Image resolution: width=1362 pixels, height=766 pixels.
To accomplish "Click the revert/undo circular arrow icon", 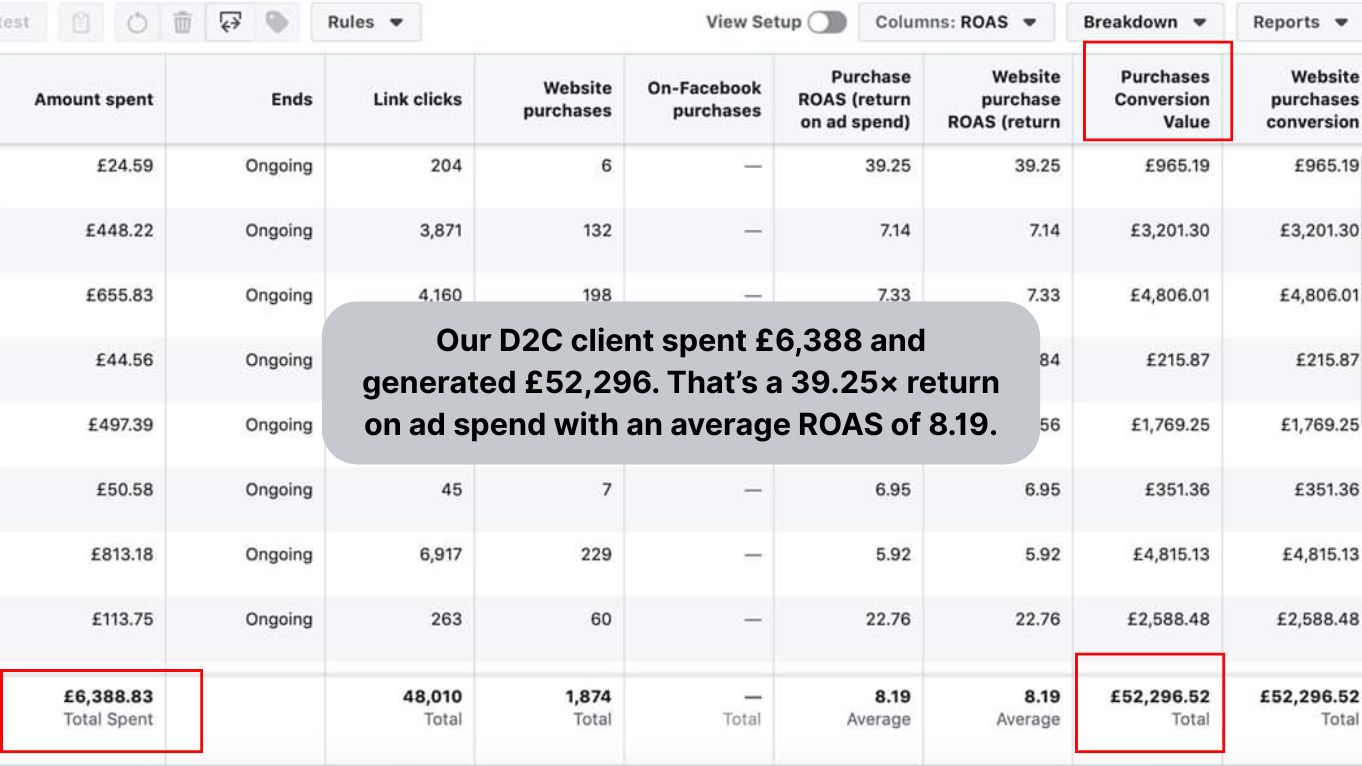I will pos(136,22).
